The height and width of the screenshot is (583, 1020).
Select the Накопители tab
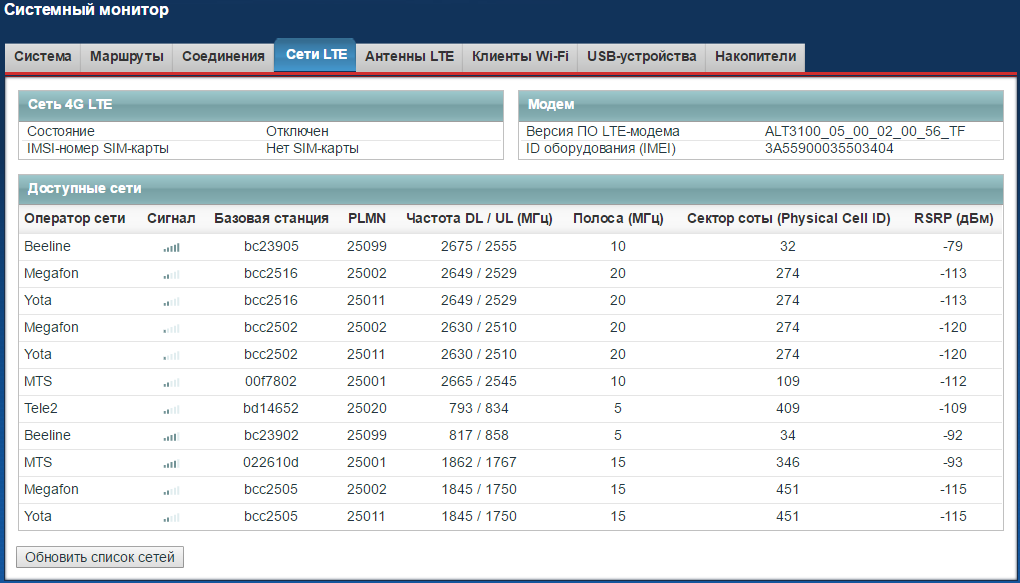click(x=754, y=57)
